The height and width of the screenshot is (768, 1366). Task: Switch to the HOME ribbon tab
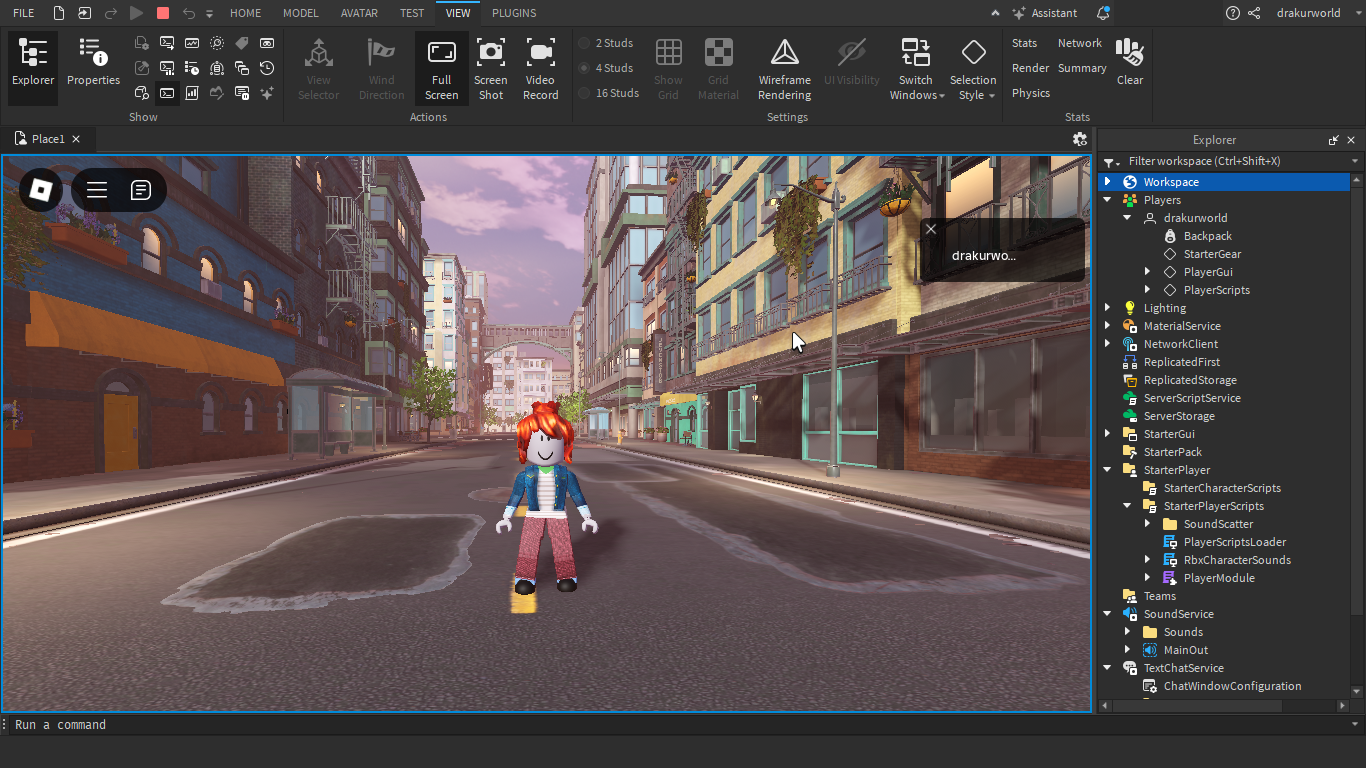[245, 13]
